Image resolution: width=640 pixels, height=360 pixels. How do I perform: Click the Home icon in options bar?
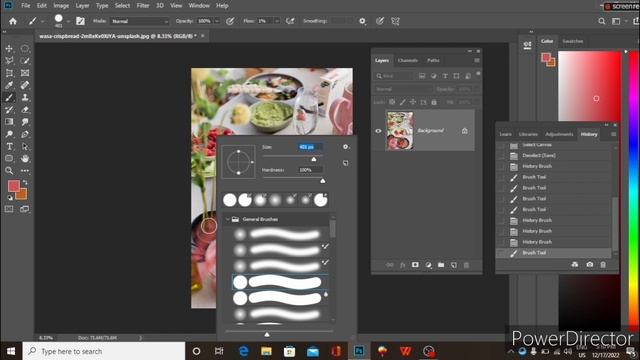point(13,21)
